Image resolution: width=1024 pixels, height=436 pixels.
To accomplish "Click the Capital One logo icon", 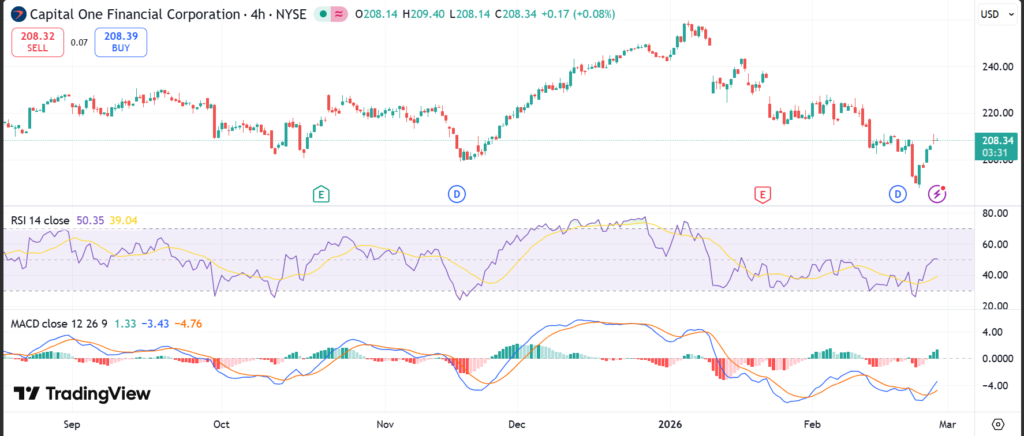I will tap(17, 15).
